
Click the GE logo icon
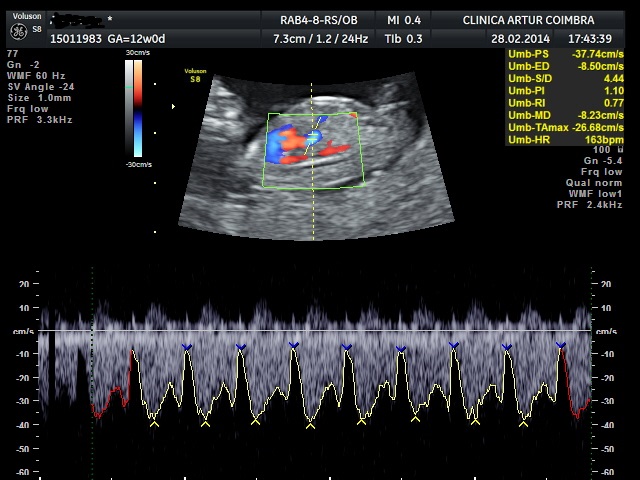(18, 32)
